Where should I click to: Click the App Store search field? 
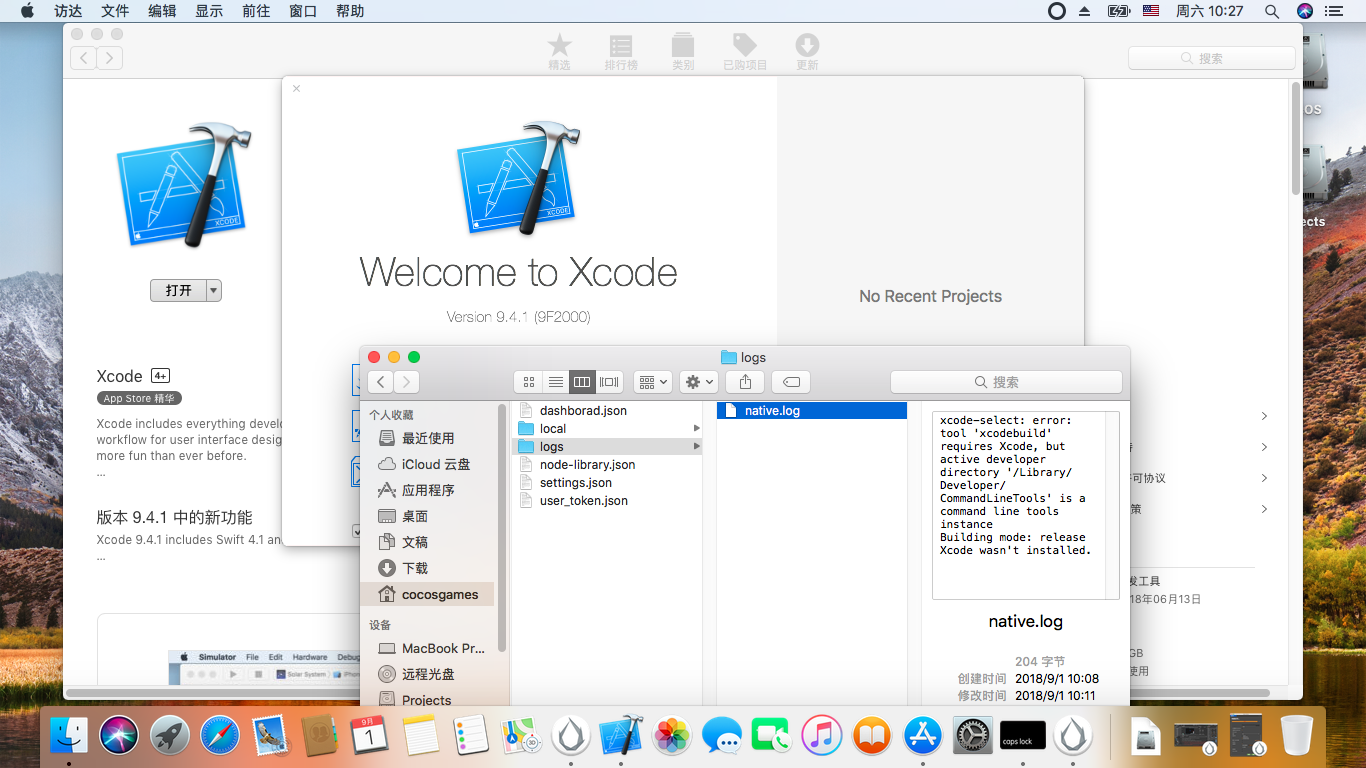pyautogui.click(x=1212, y=58)
